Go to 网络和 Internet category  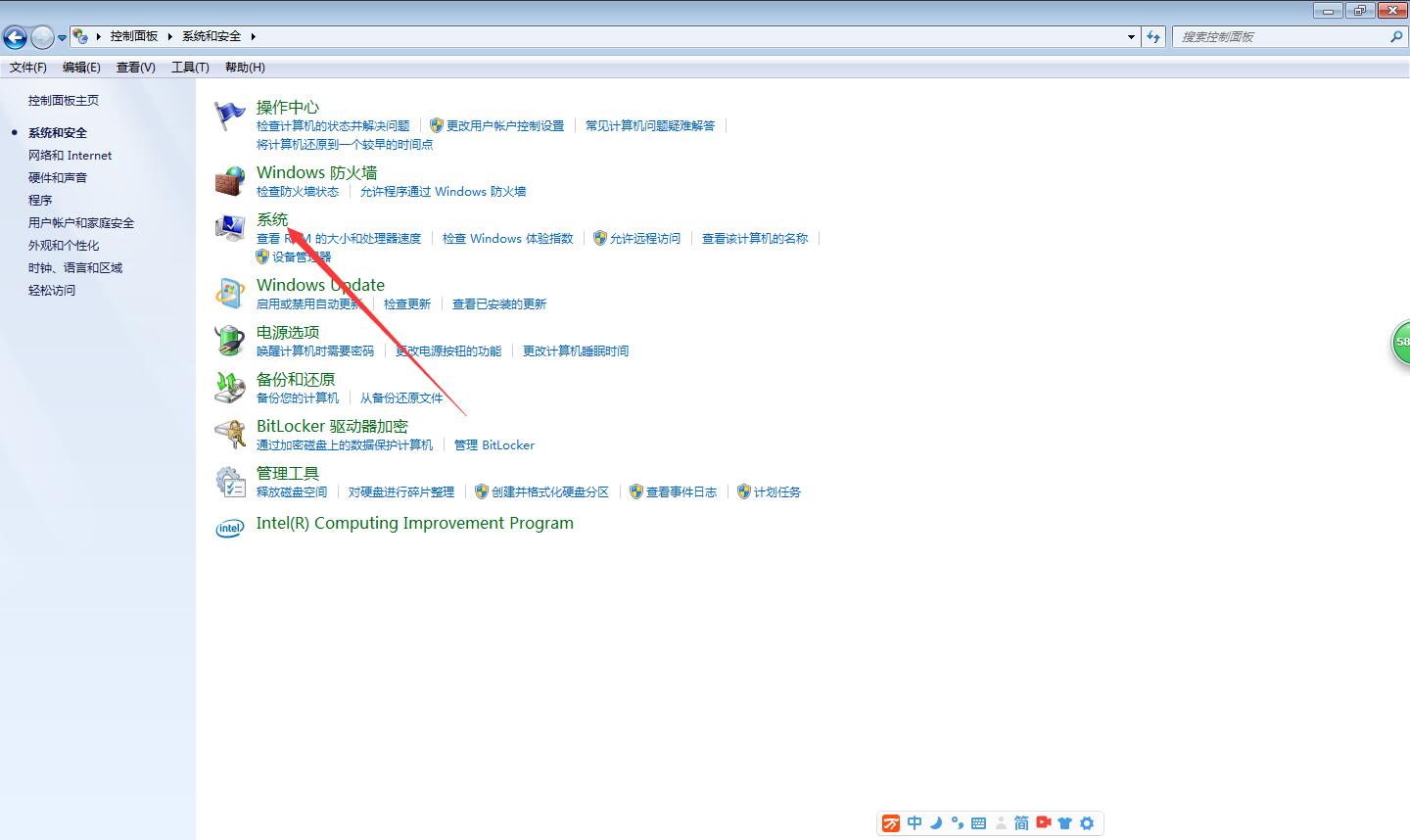point(70,156)
